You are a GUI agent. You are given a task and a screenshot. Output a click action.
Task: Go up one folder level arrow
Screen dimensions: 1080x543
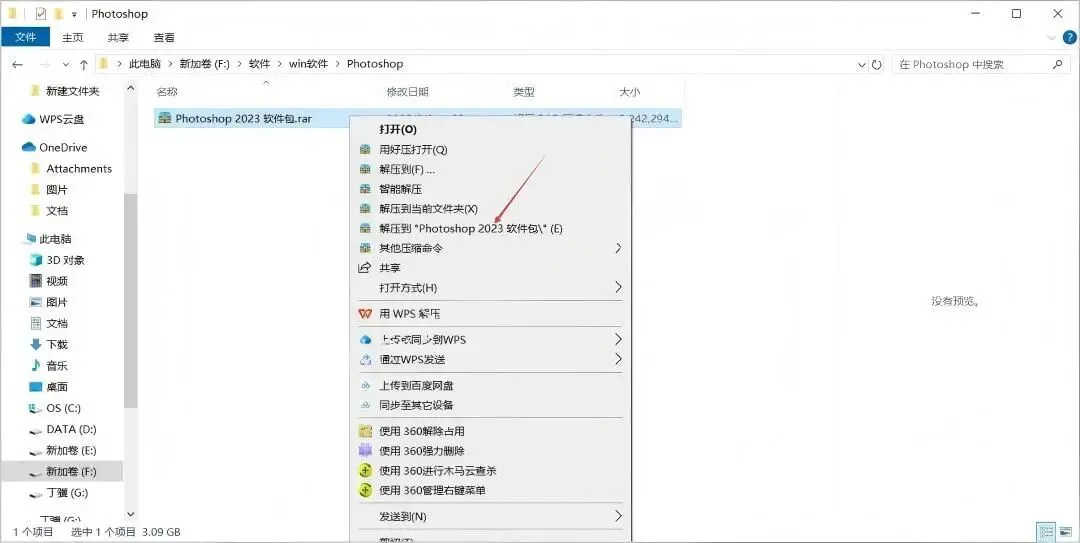(83, 64)
